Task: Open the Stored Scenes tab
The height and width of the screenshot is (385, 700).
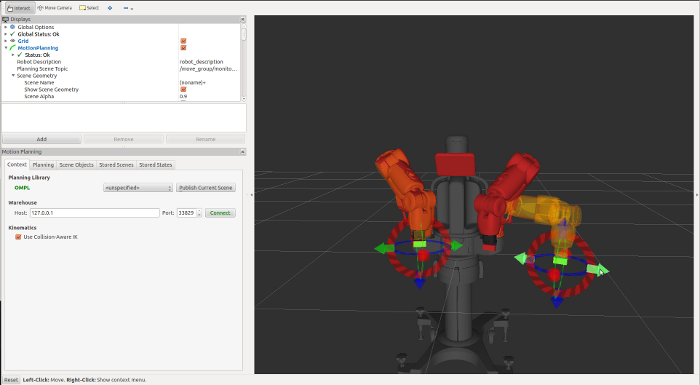Action: (x=116, y=165)
